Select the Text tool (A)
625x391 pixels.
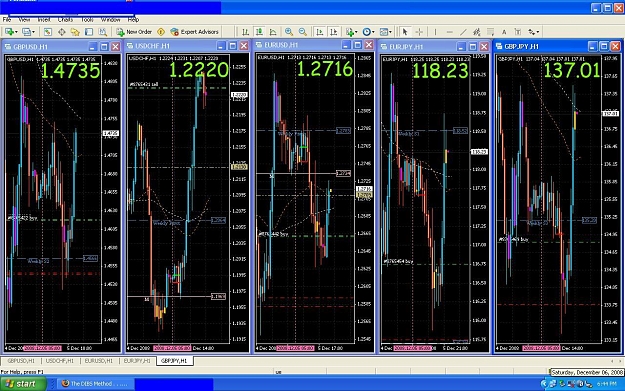click(x=504, y=32)
